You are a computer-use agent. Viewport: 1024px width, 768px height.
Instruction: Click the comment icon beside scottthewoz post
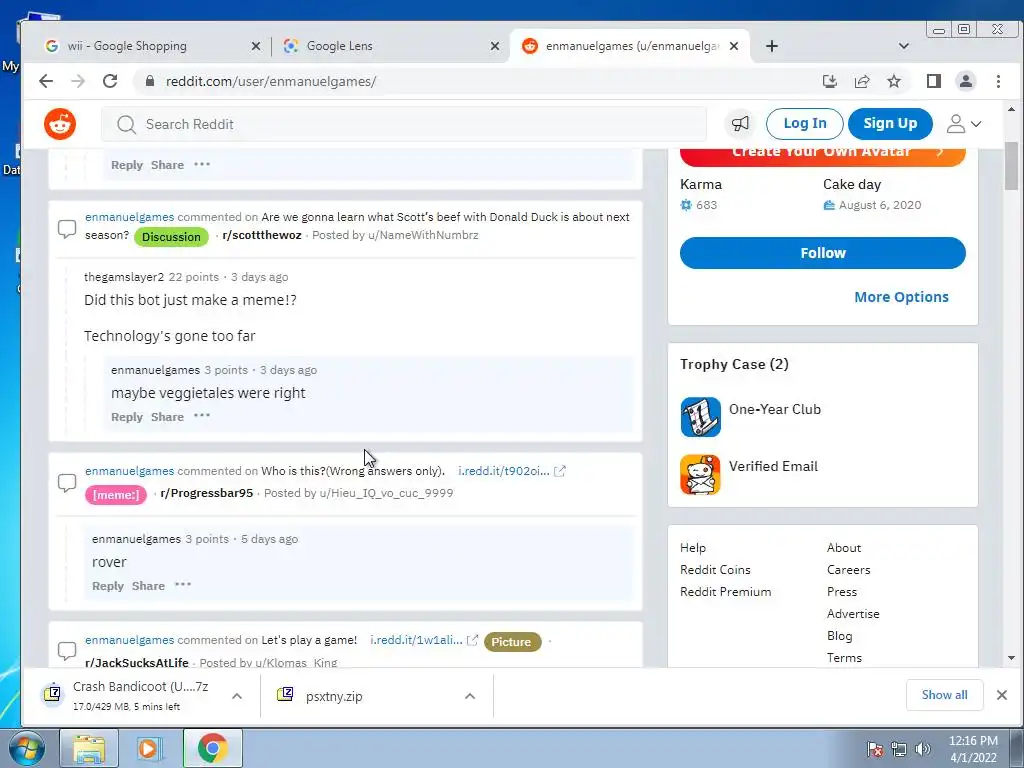pos(67,229)
